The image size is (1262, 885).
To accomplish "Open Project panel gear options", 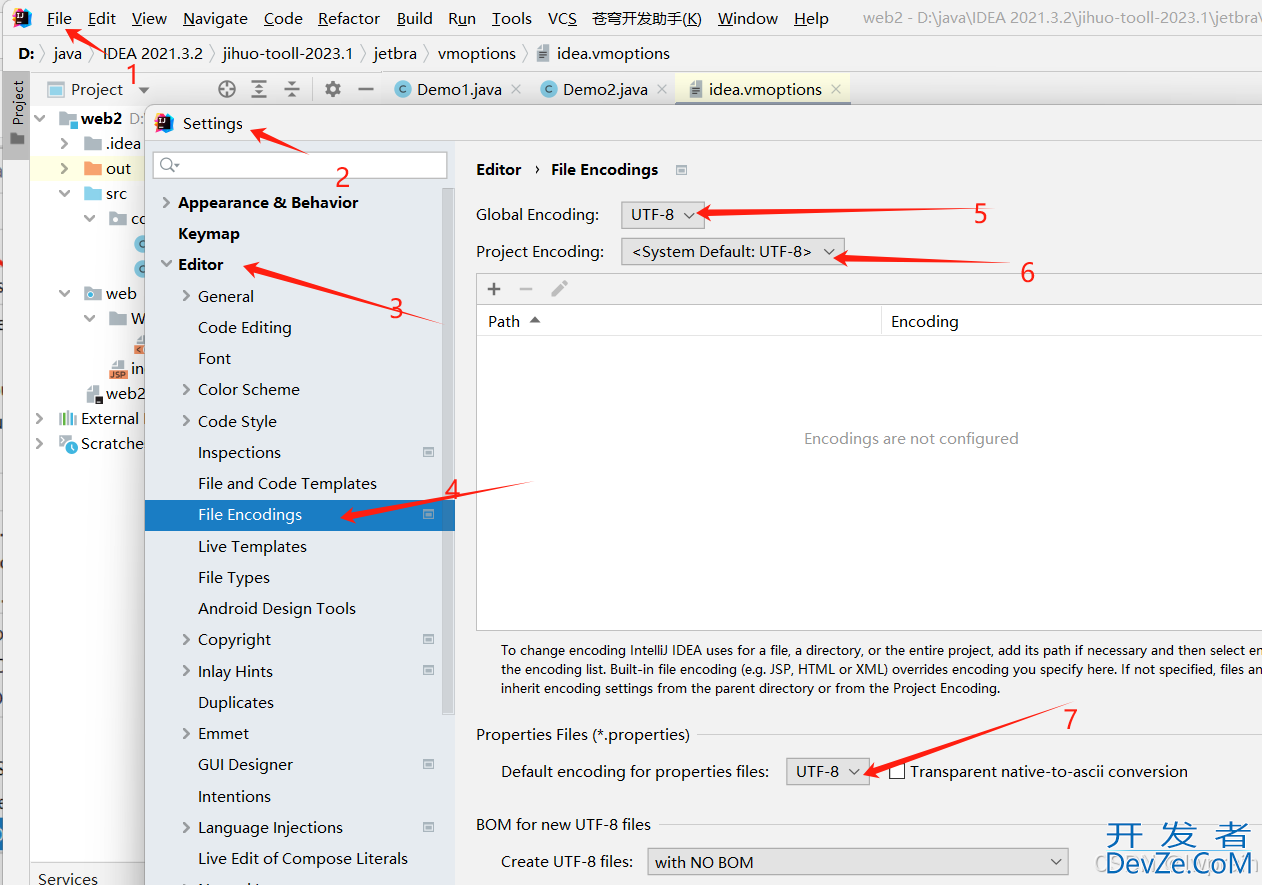I will (x=333, y=89).
